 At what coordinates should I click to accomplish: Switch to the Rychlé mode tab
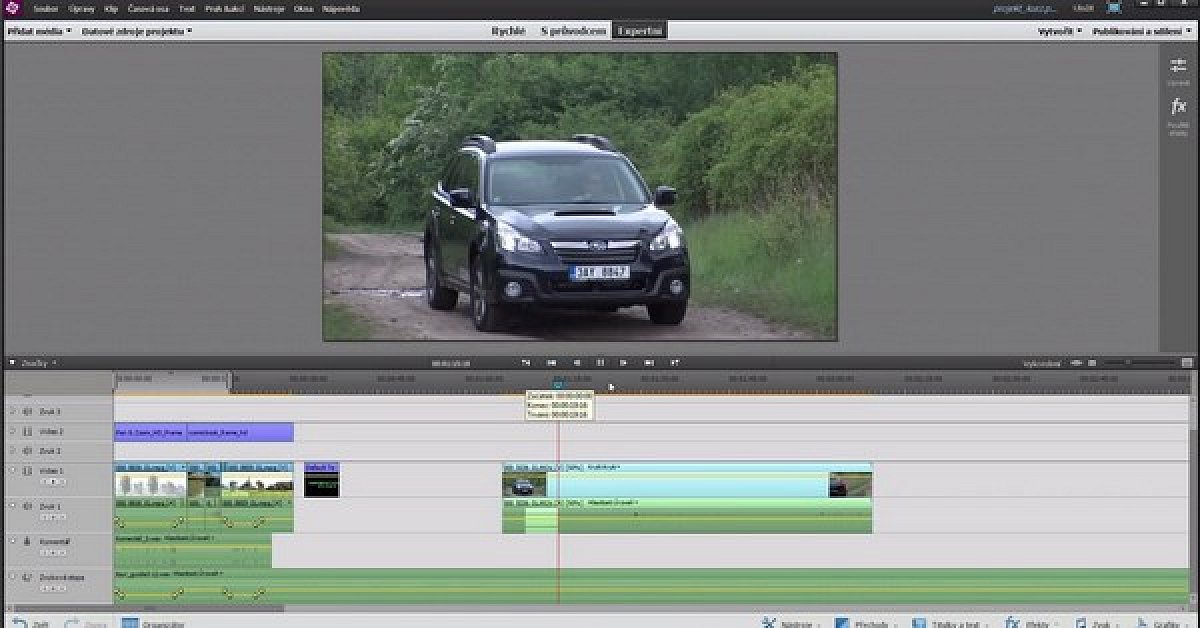pos(508,31)
